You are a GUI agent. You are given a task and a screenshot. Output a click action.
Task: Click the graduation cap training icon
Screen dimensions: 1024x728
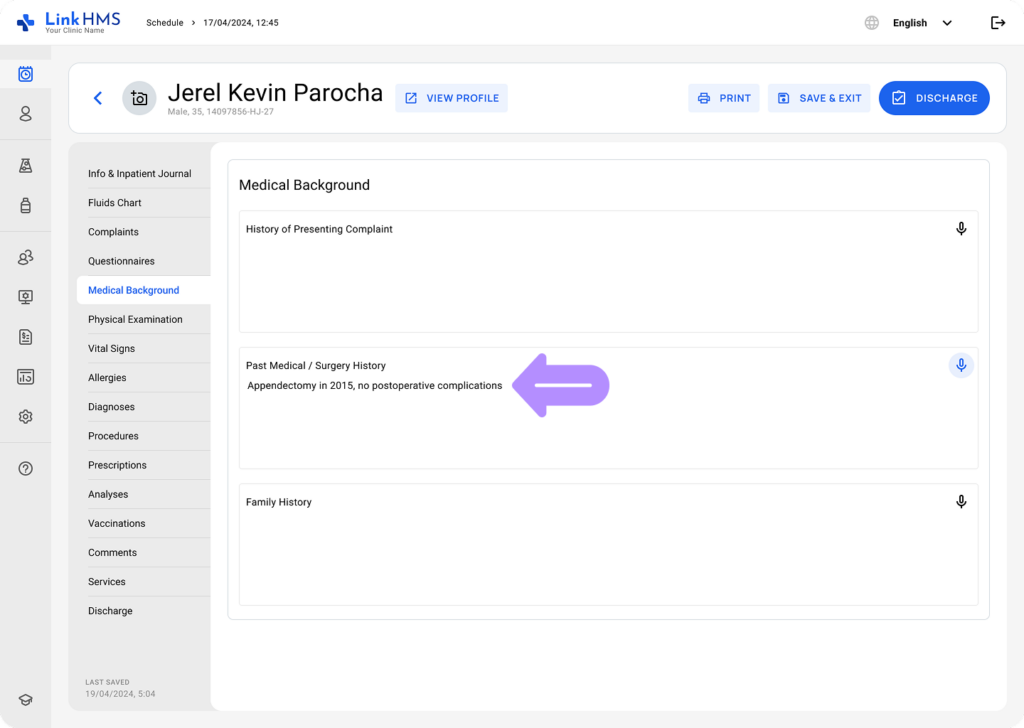[25, 700]
